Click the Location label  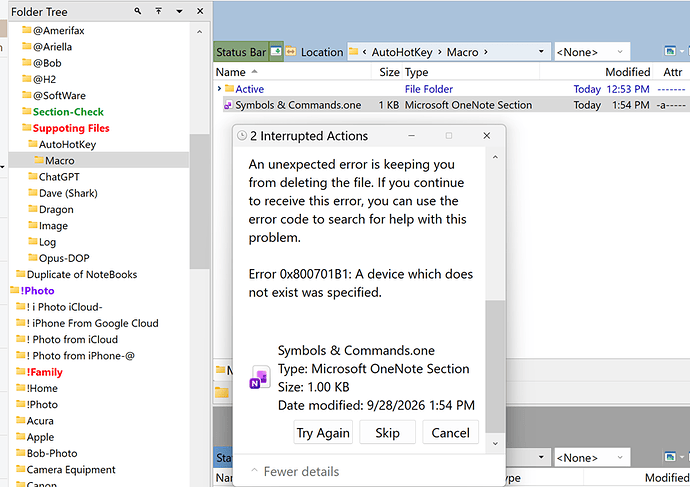click(322, 52)
